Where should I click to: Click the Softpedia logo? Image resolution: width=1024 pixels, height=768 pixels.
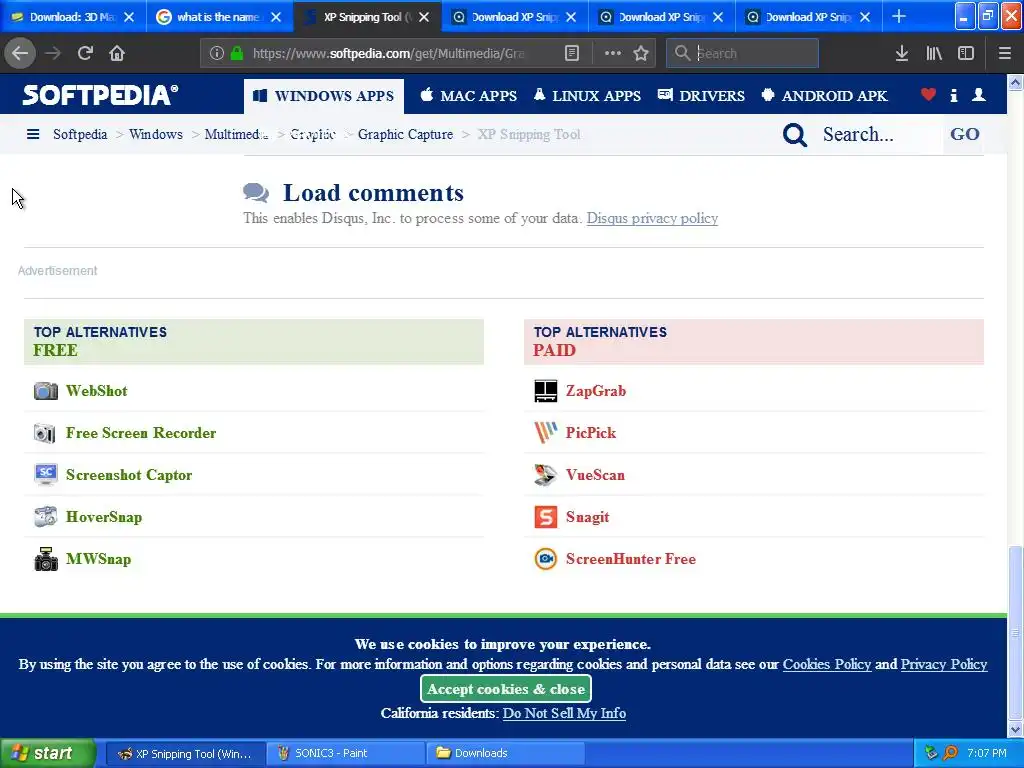click(100, 95)
